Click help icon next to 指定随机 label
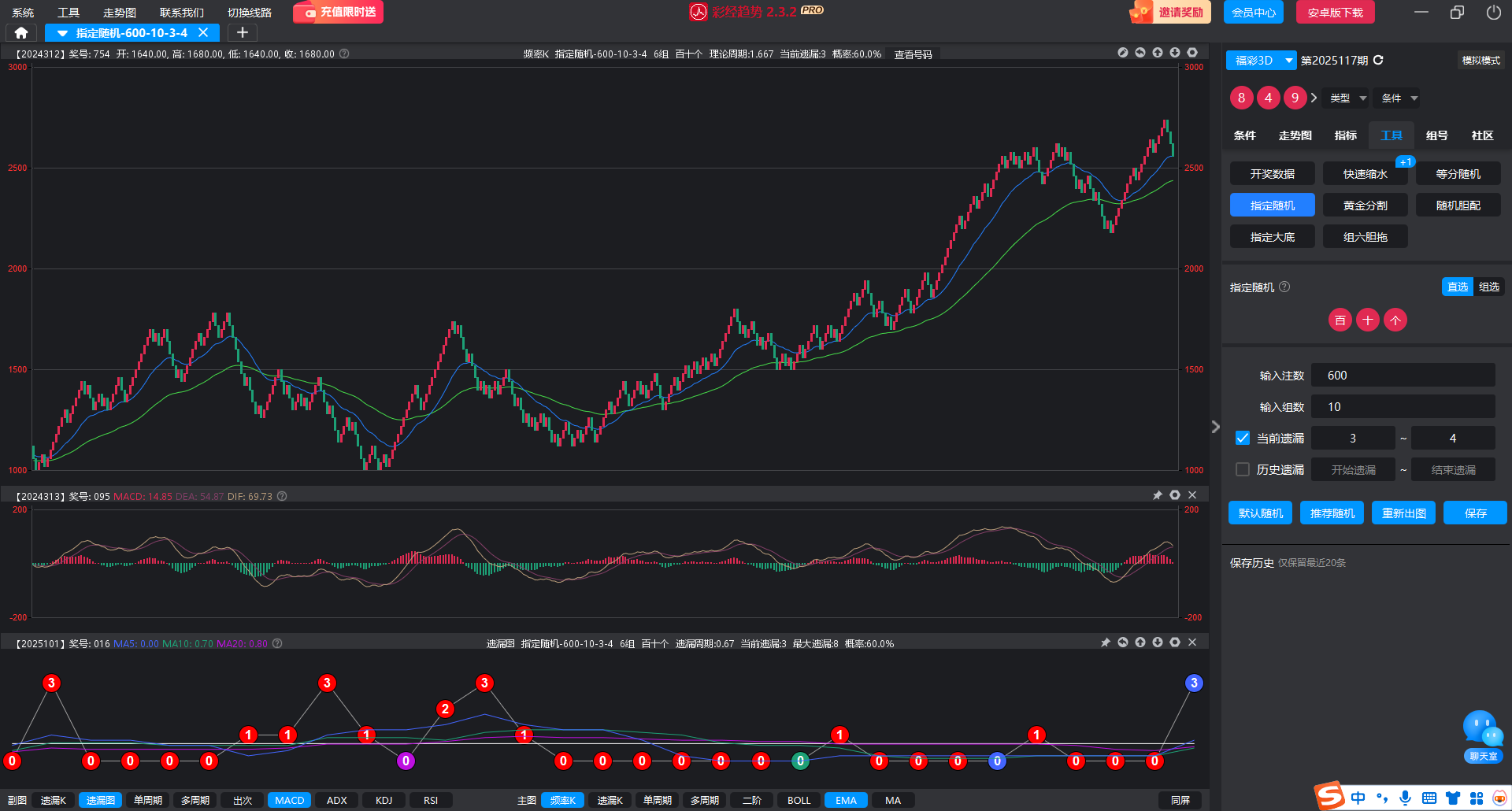 pos(1284,287)
